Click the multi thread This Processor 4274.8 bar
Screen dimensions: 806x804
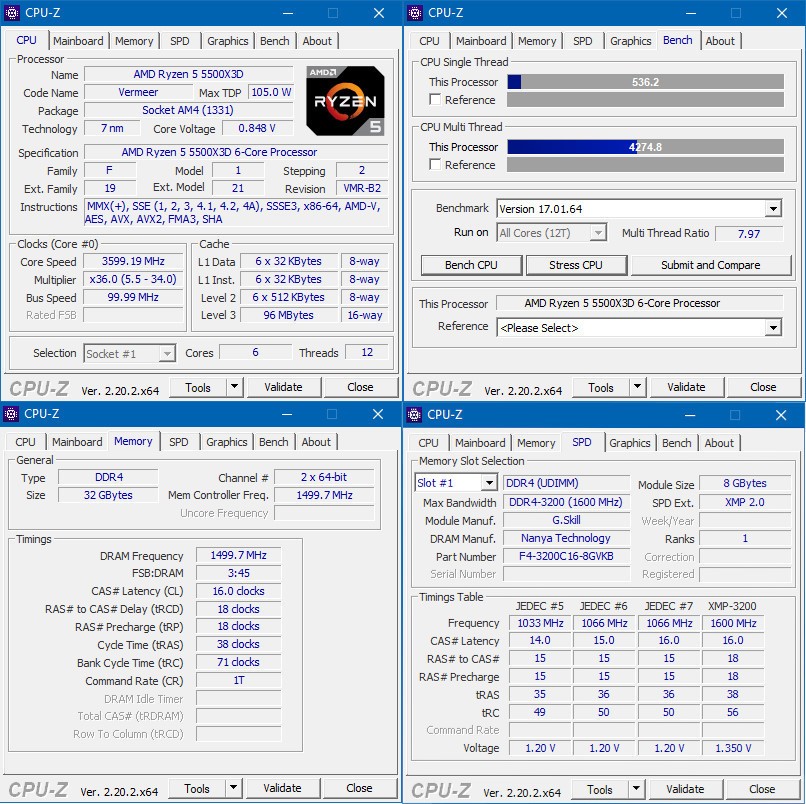point(646,147)
